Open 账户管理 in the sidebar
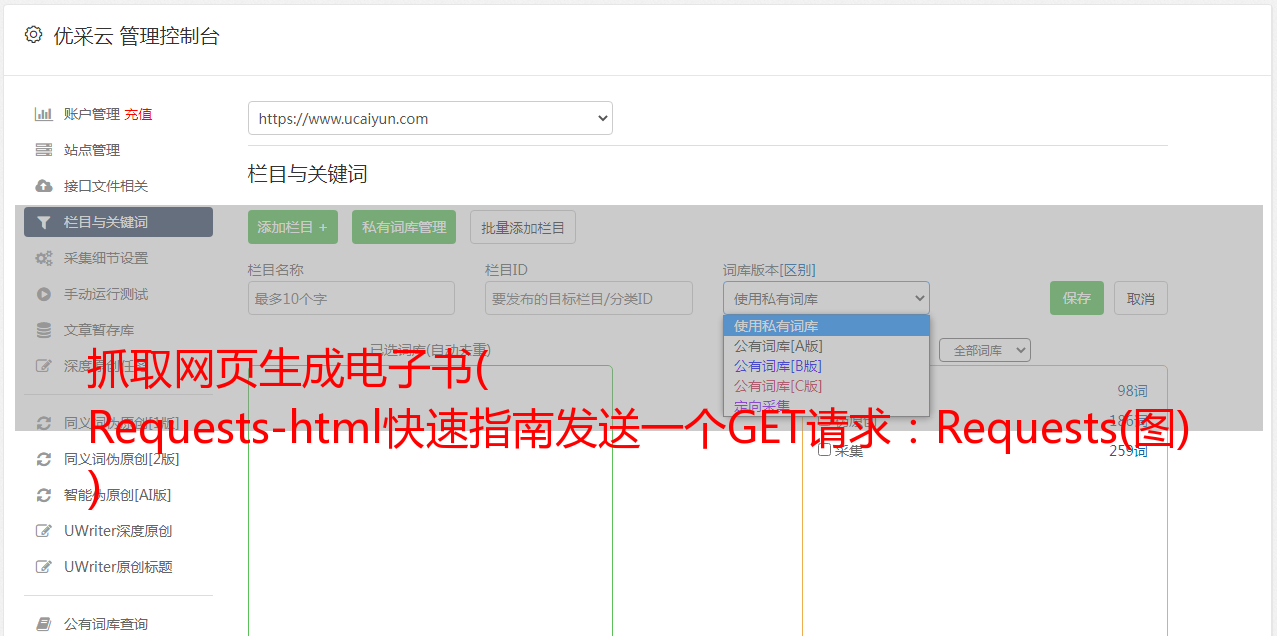Viewport: 1277px width, 636px height. tap(91, 114)
